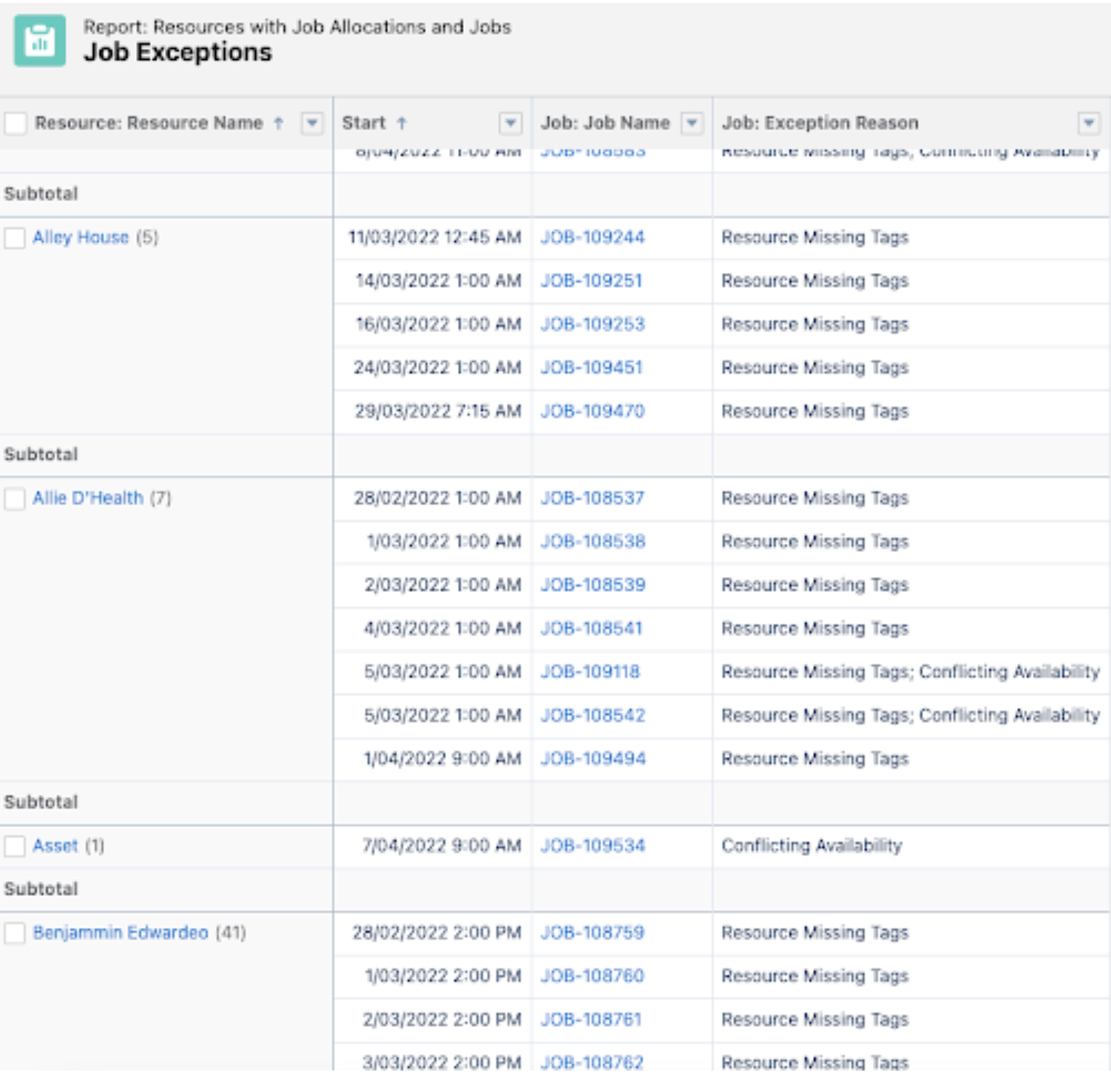Open job JOB-109253
The image size is (1111, 1092).
[592, 324]
